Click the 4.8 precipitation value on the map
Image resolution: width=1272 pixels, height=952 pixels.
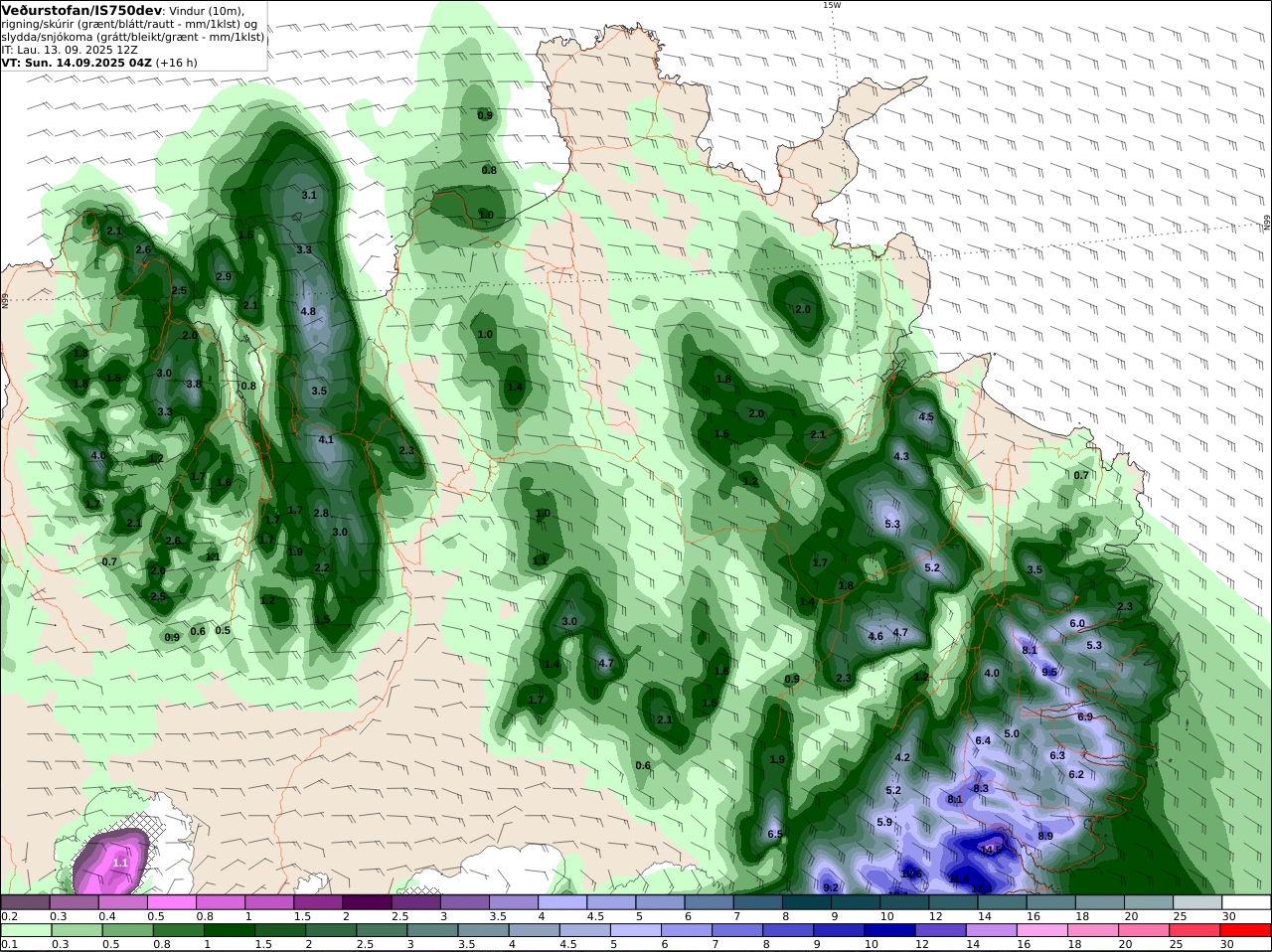[x=308, y=311]
